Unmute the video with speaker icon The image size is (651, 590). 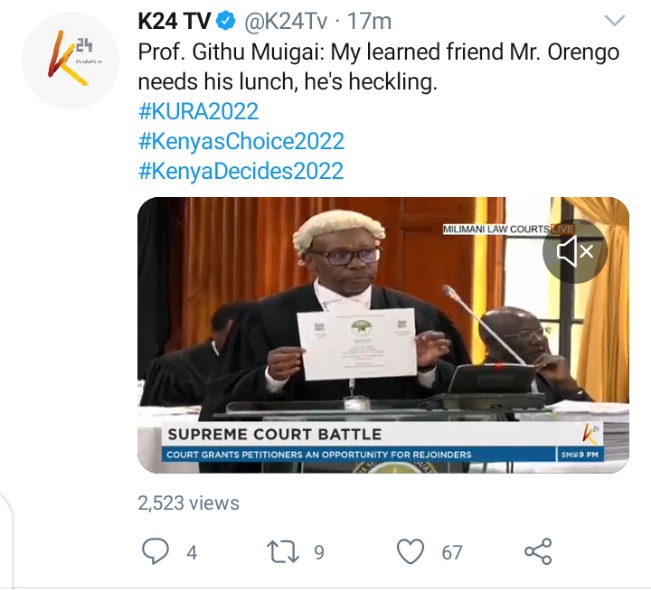575,251
